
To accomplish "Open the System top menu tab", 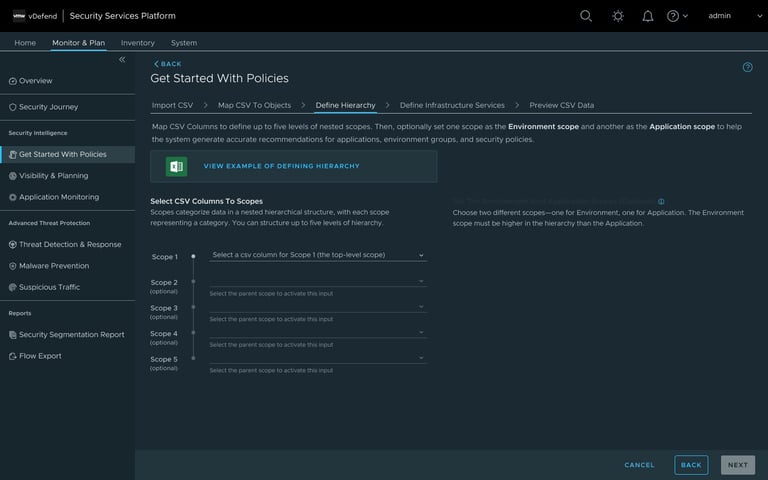I will click(x=184, y=43).
